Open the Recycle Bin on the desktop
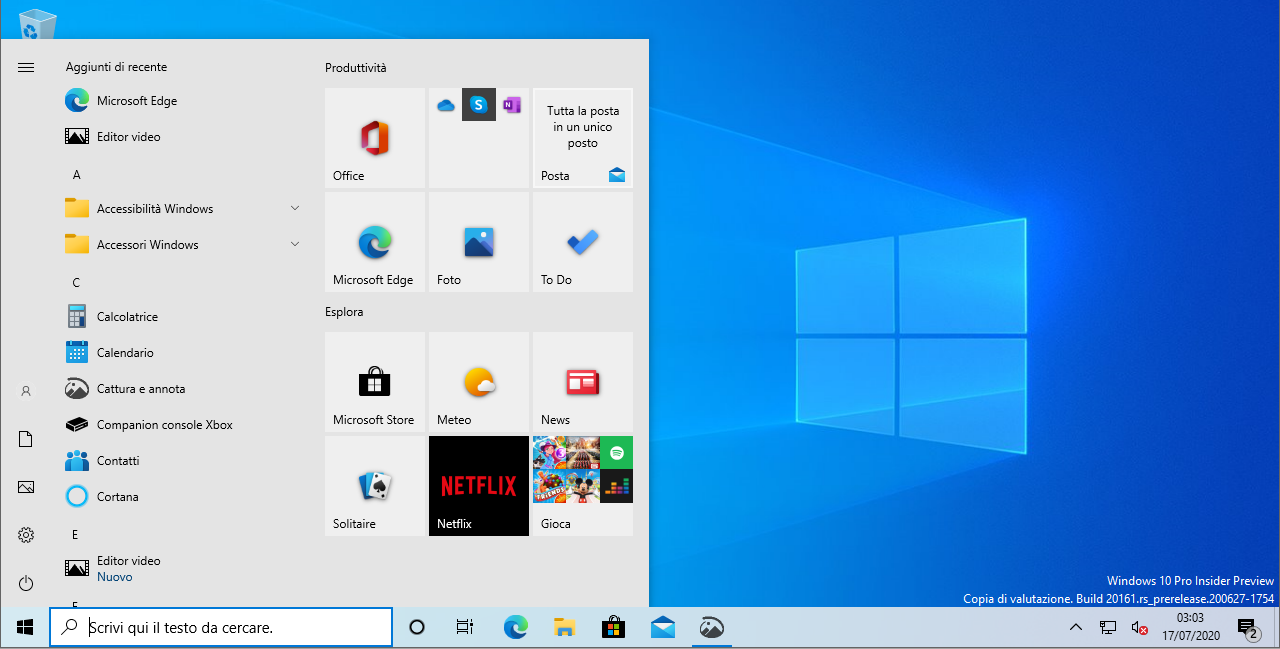The image size is (1280, 649). tap(38, 25)
